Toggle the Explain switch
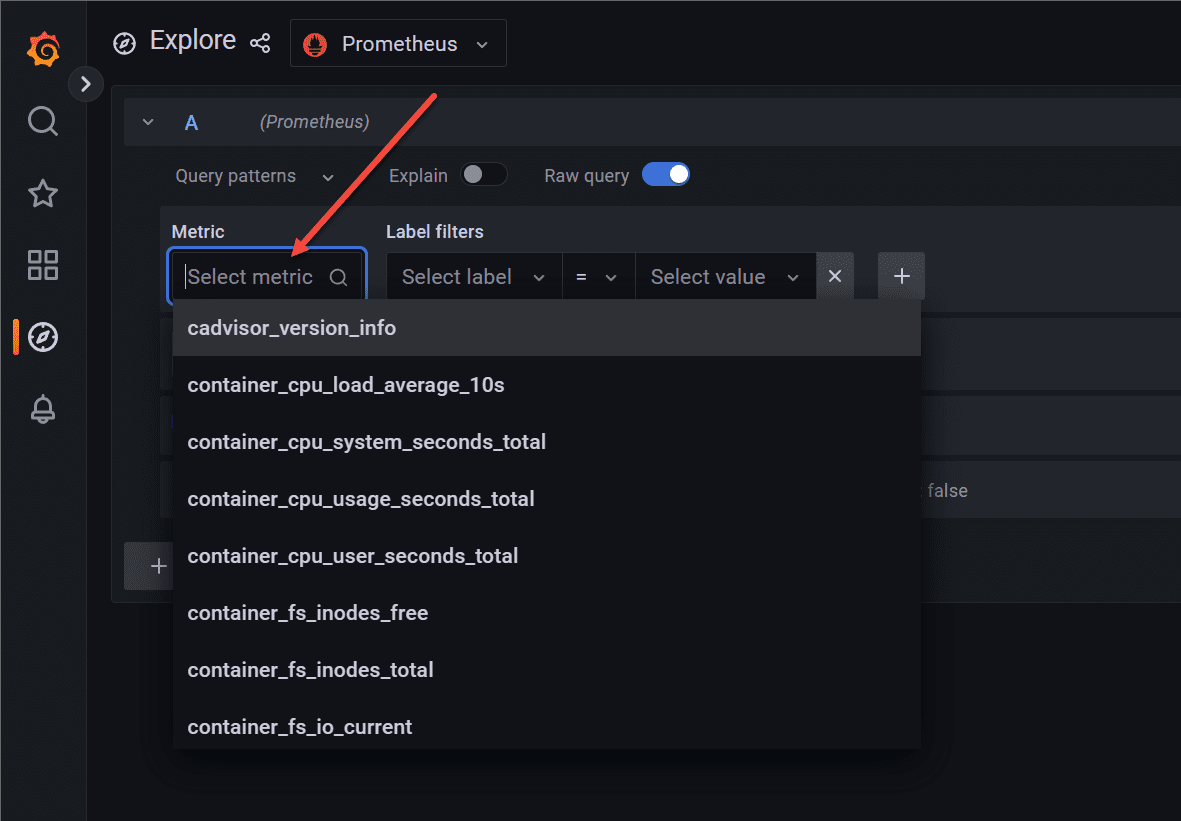 coord(484,175)
